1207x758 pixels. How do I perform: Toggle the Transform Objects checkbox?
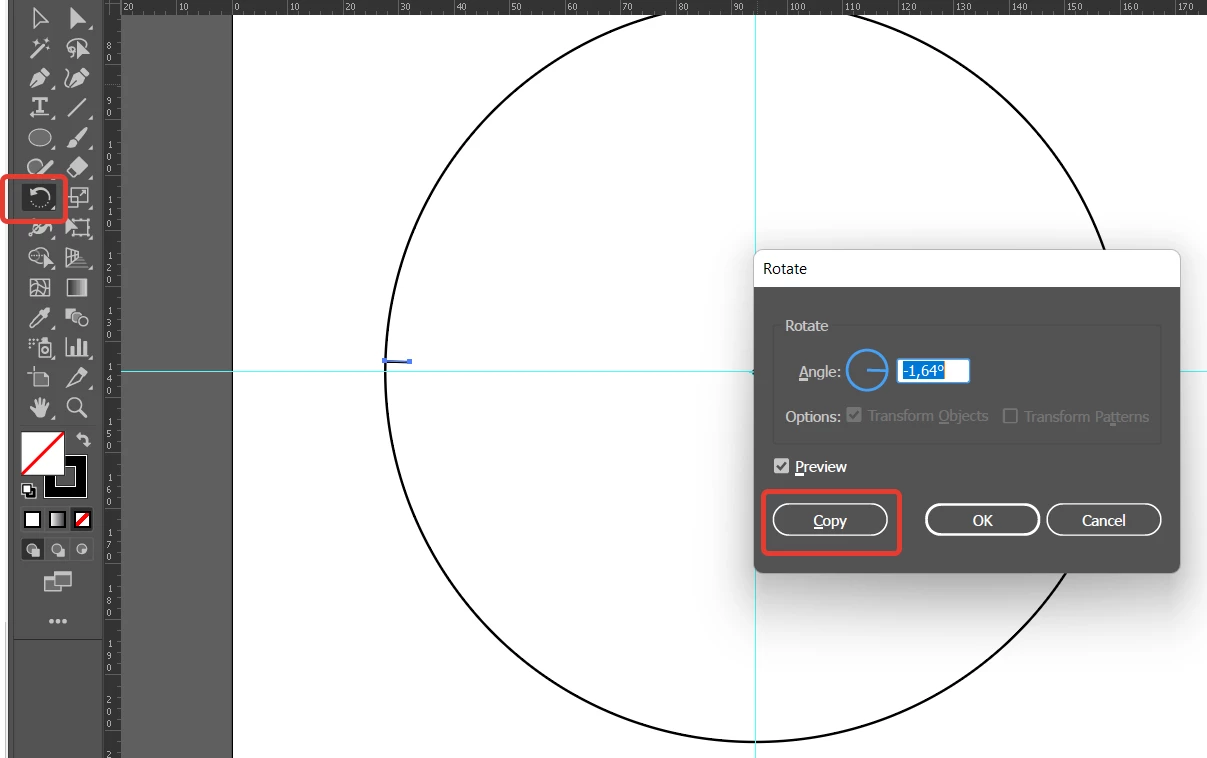tap(854, 415)
